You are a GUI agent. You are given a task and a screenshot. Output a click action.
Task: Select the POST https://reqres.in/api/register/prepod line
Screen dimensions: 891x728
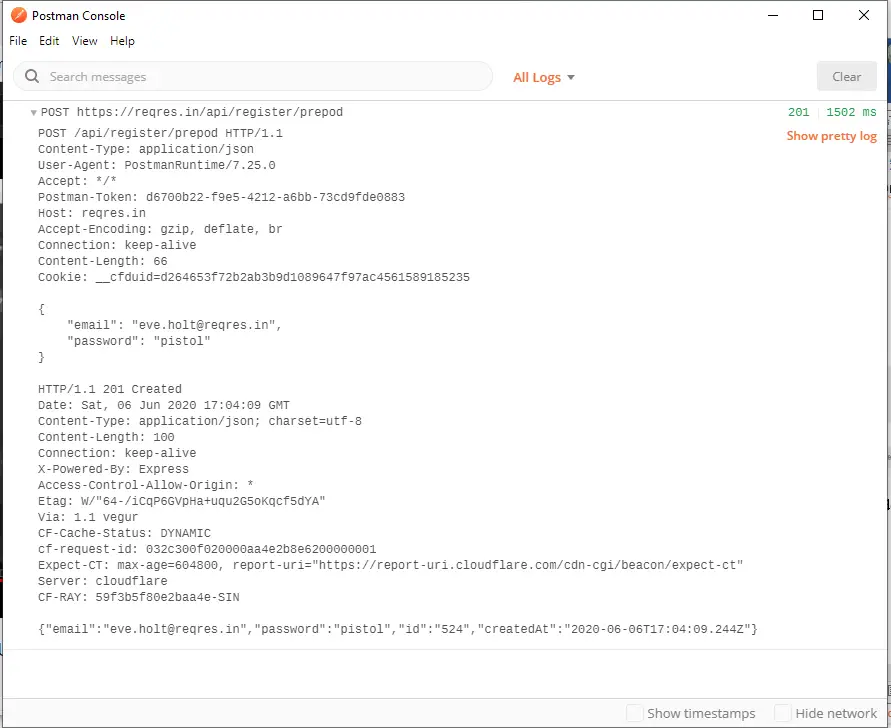192,112
